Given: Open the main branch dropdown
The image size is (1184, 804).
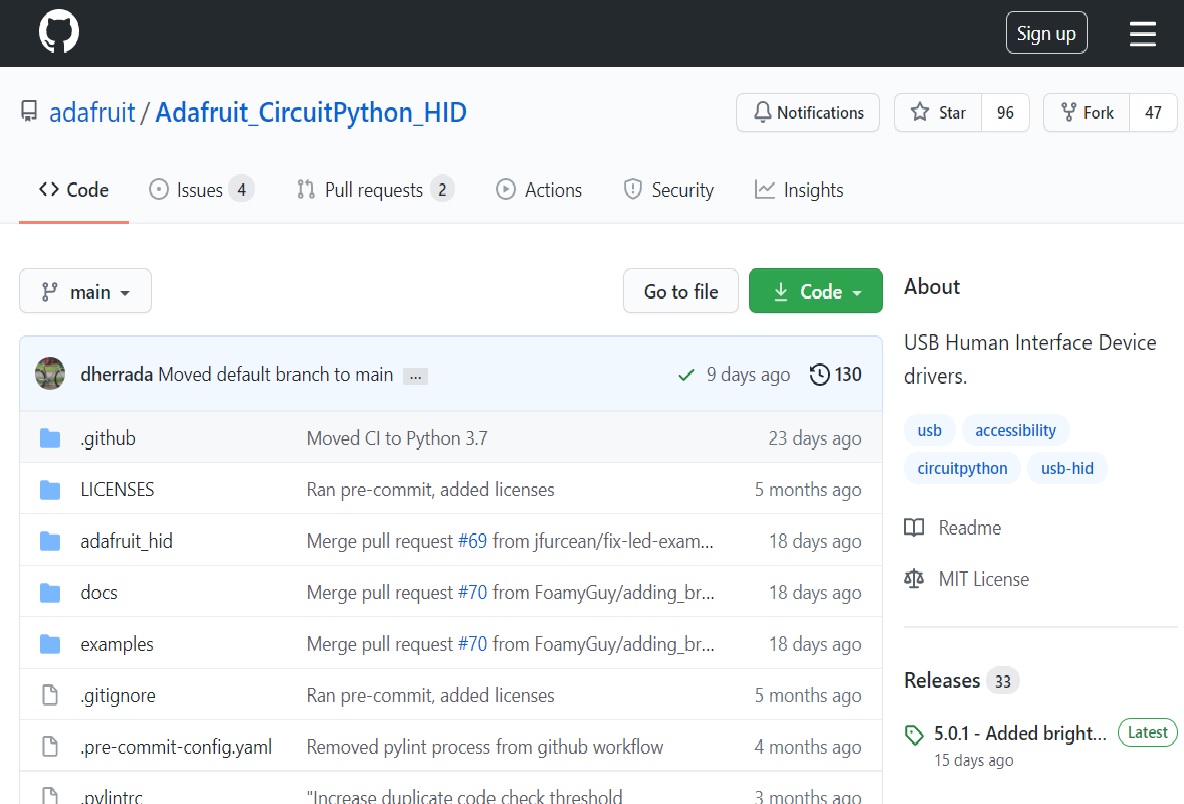Looking at the screenshot, I should [85, 291].
